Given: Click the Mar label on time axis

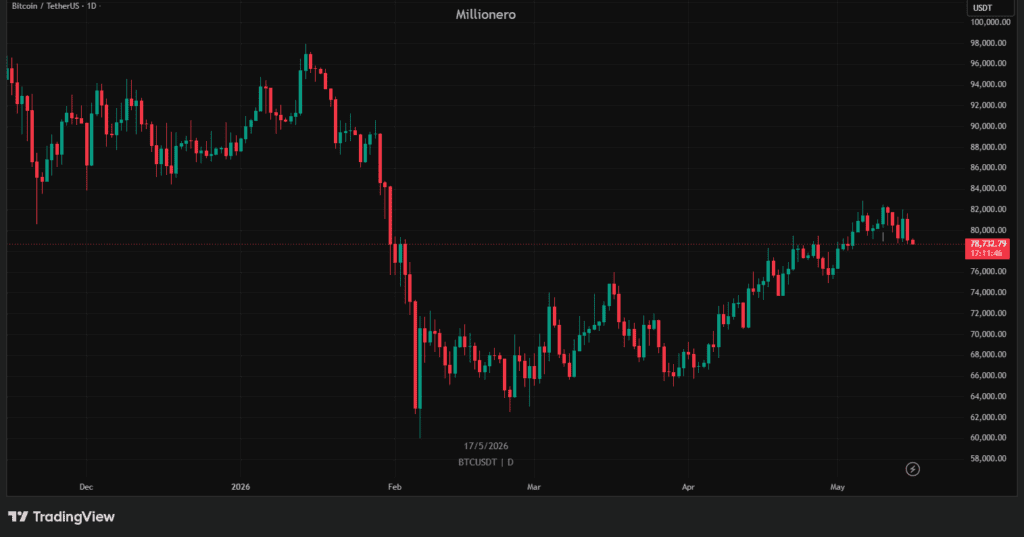Looking at the screenshot, I should [534, 487].
